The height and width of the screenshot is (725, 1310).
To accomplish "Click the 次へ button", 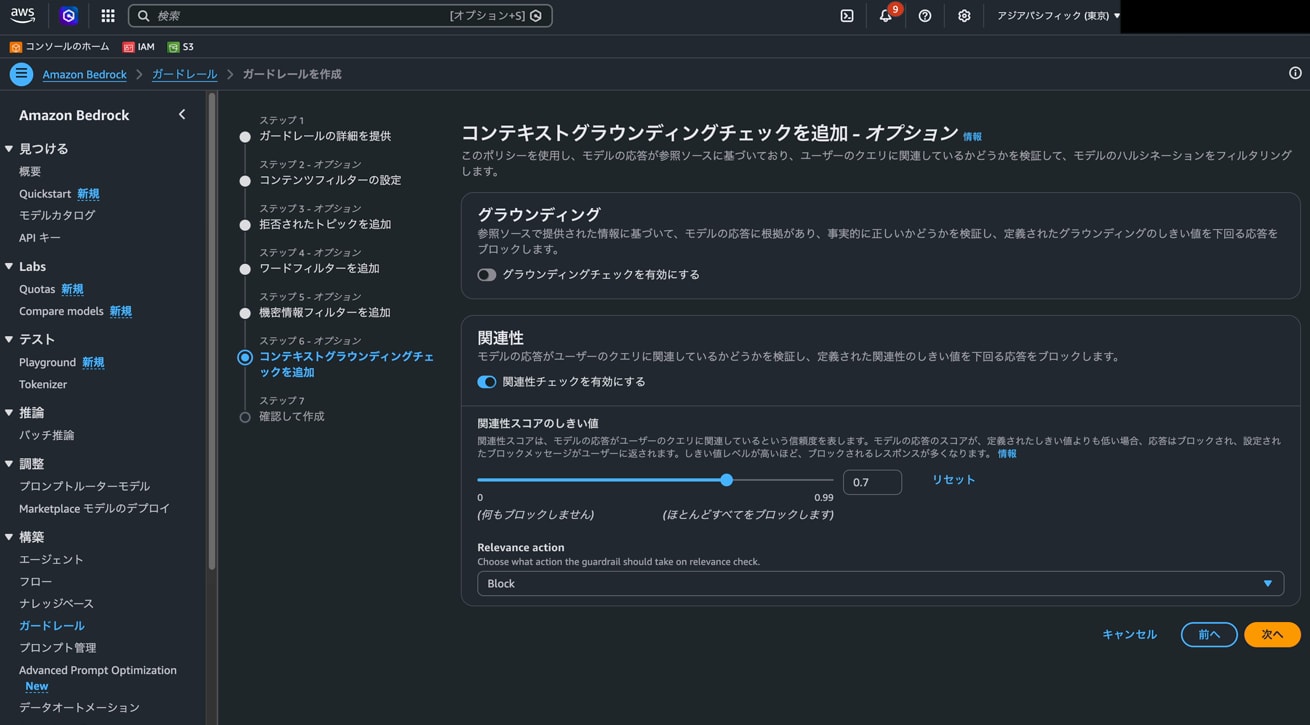I will [x=1272, y=635].
